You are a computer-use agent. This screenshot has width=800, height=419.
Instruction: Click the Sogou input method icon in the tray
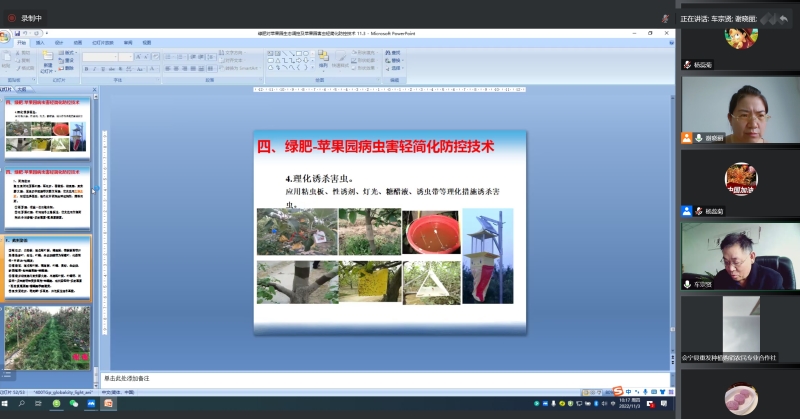click(x=618, y=391)
